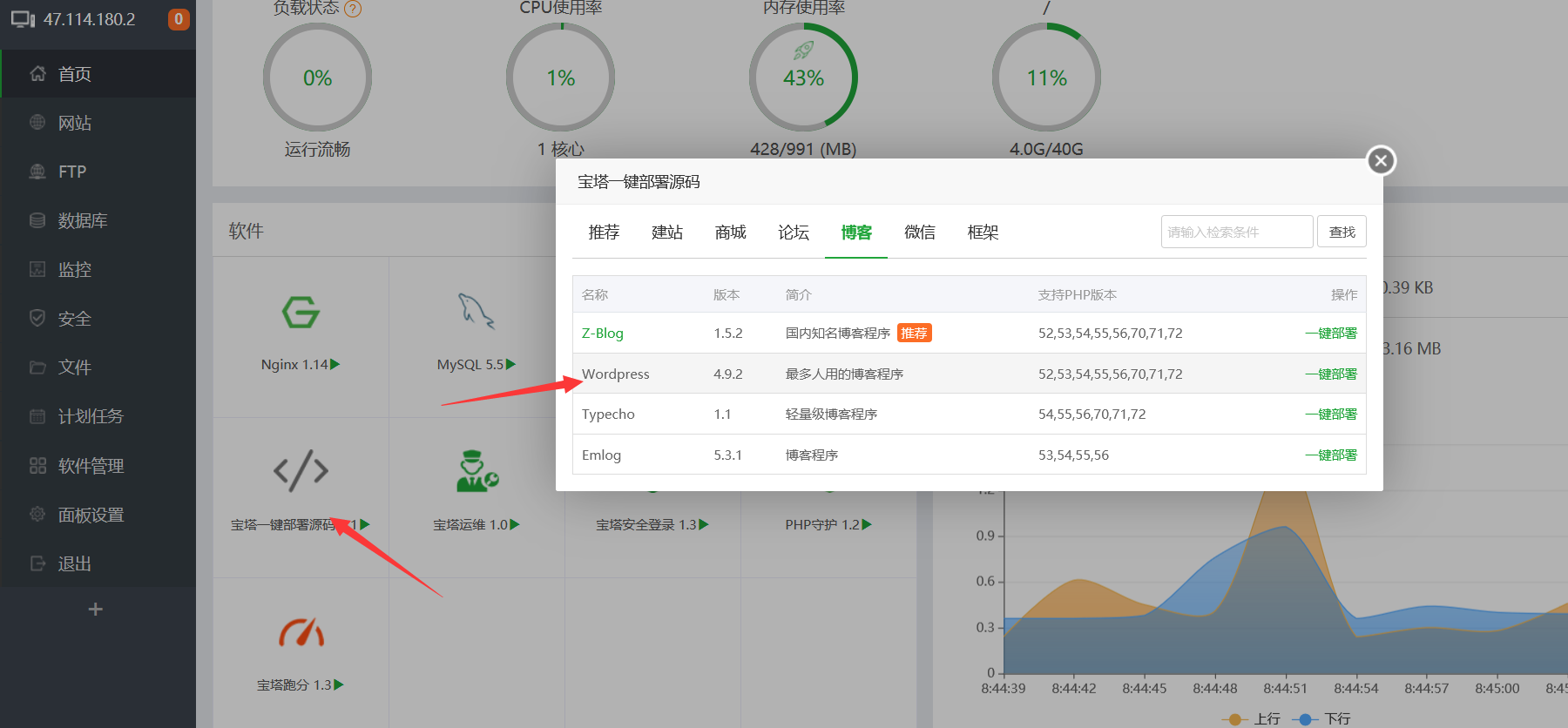The height and width of the screenshot is (728, 1568).
Task: Click the 宝塔跑分 speedometer icon
Action: click(301, 632)
